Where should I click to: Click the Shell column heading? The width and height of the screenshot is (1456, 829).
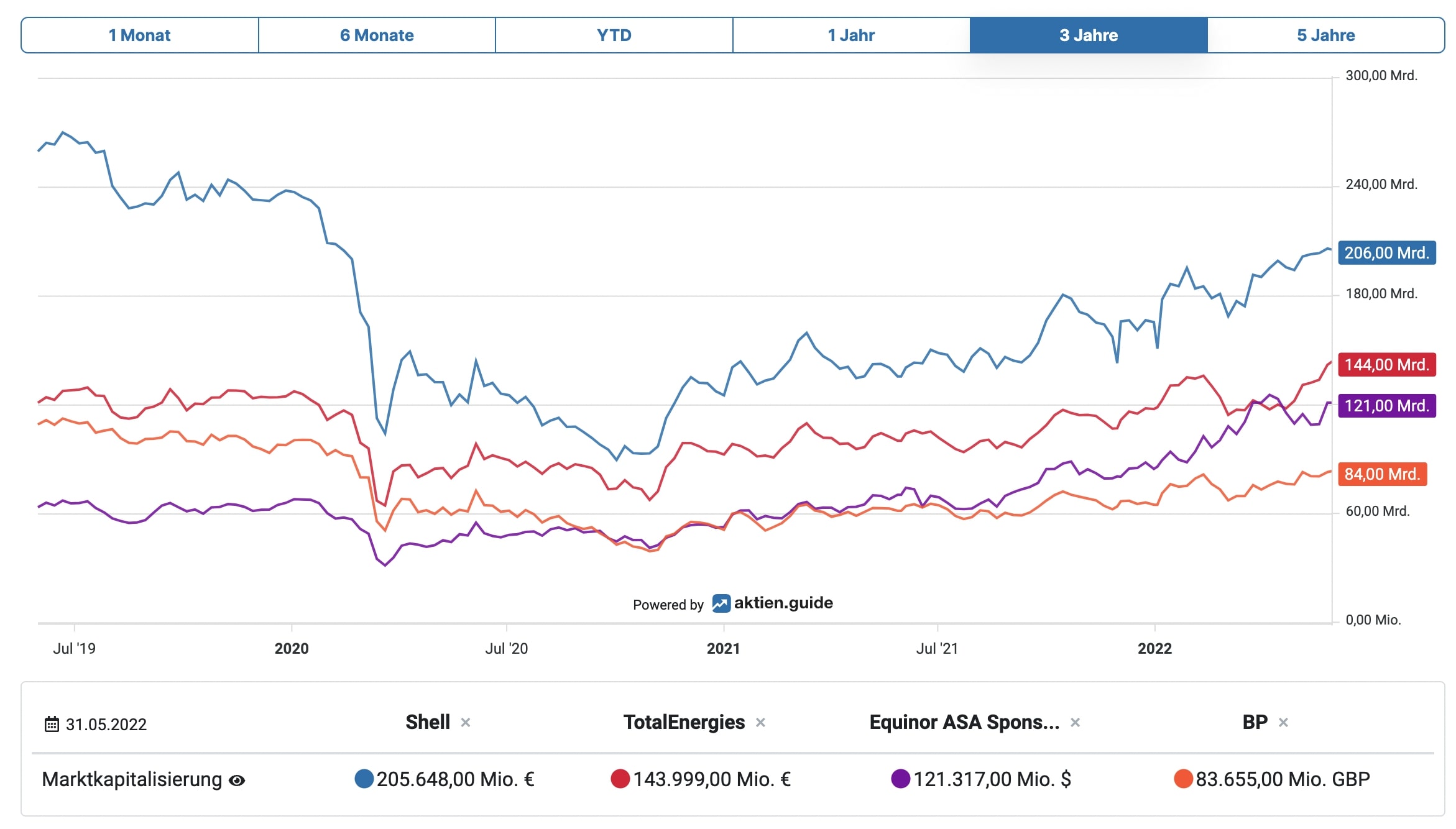[x=428, y=722]
